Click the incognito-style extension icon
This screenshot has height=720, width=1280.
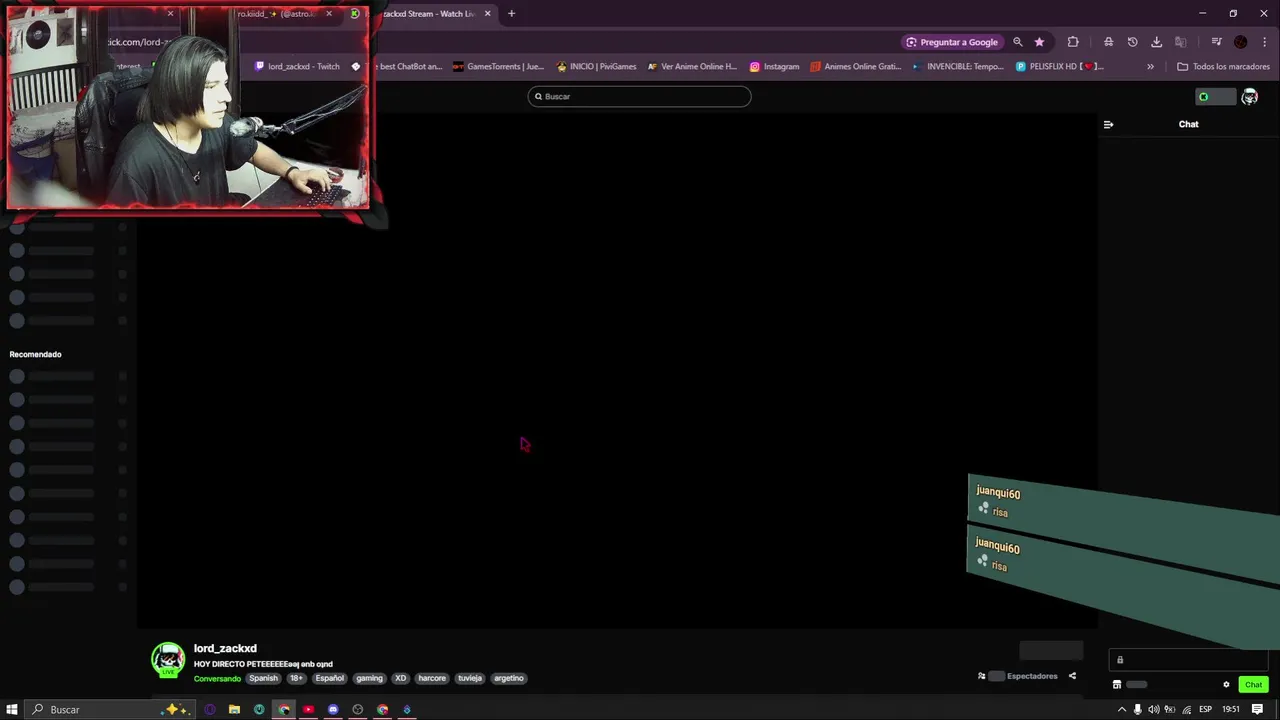click(1108, 42)
